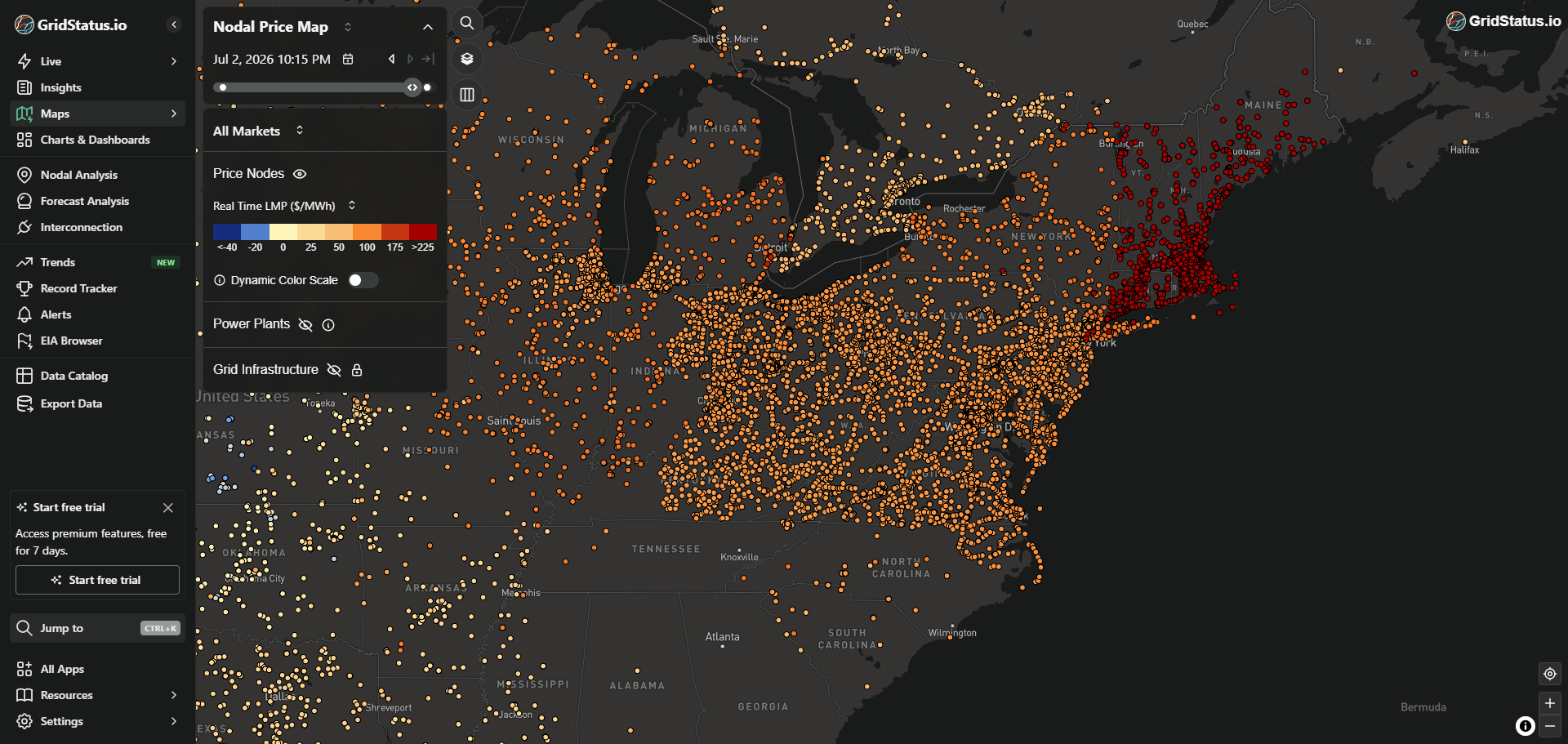Open Real Time LMP metric dropdown
The image size is (1568, 744).
(284, 206)
